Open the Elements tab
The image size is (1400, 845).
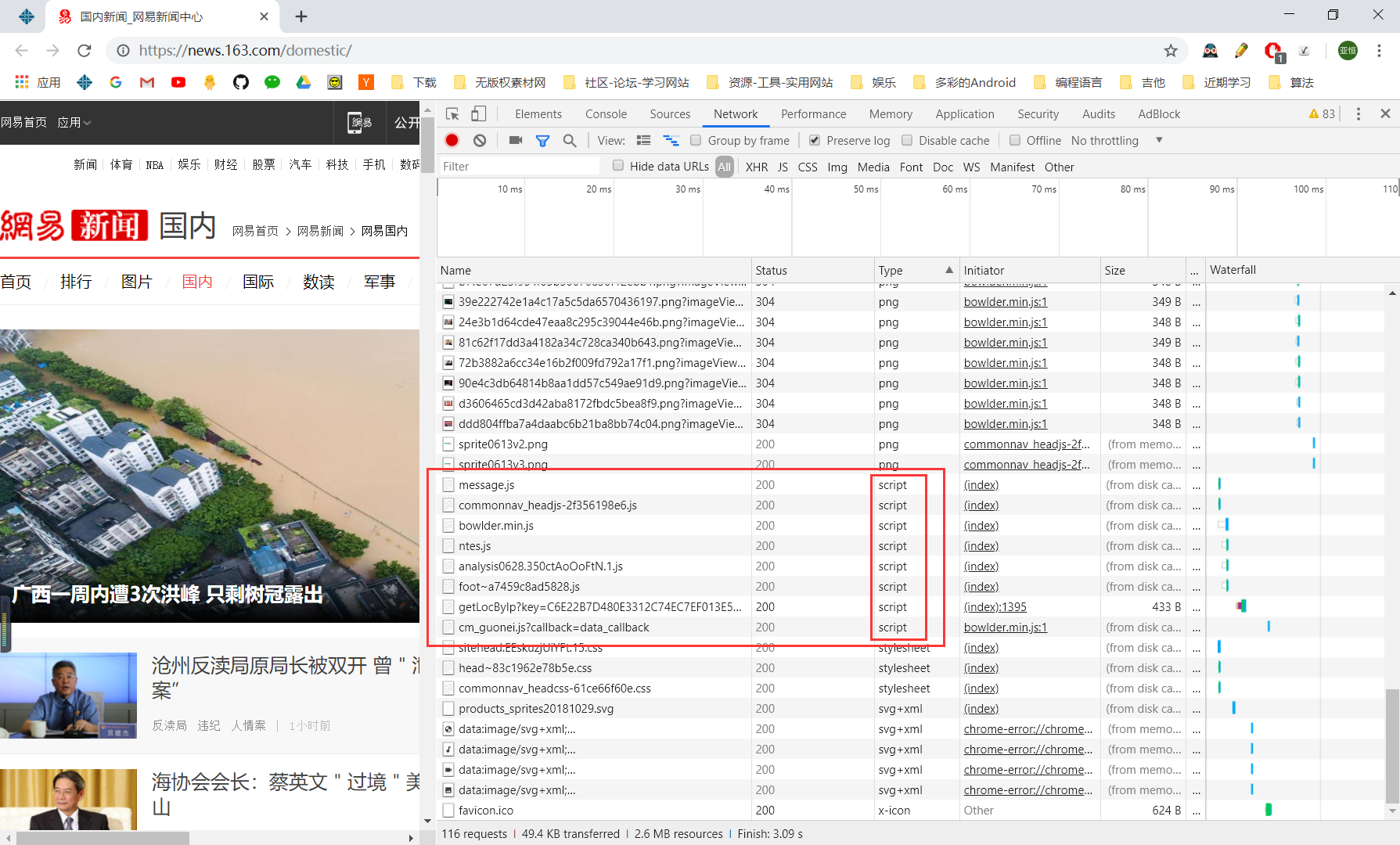tap(538, 114)
